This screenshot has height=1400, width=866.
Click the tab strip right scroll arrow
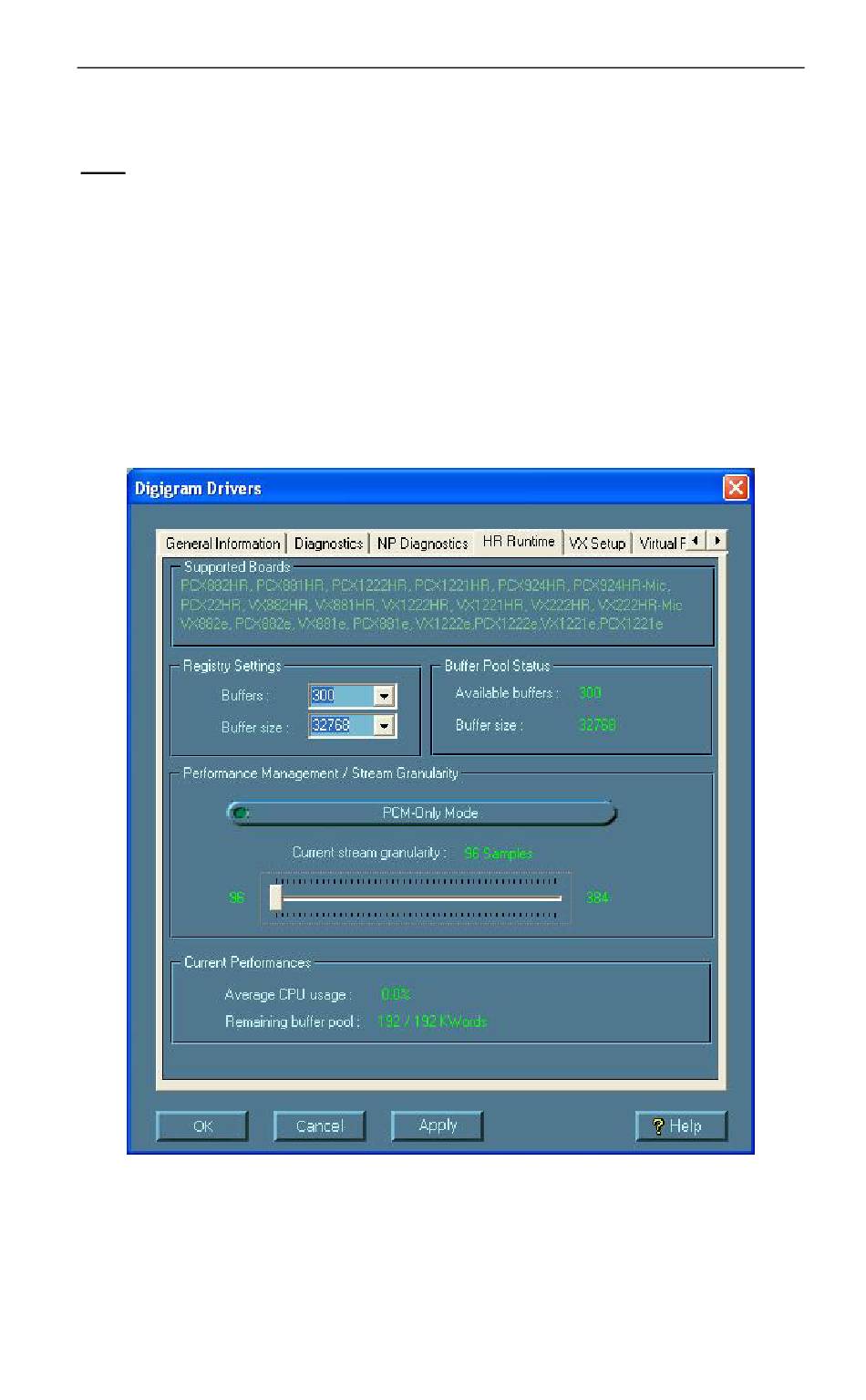(x=717, y=541)
